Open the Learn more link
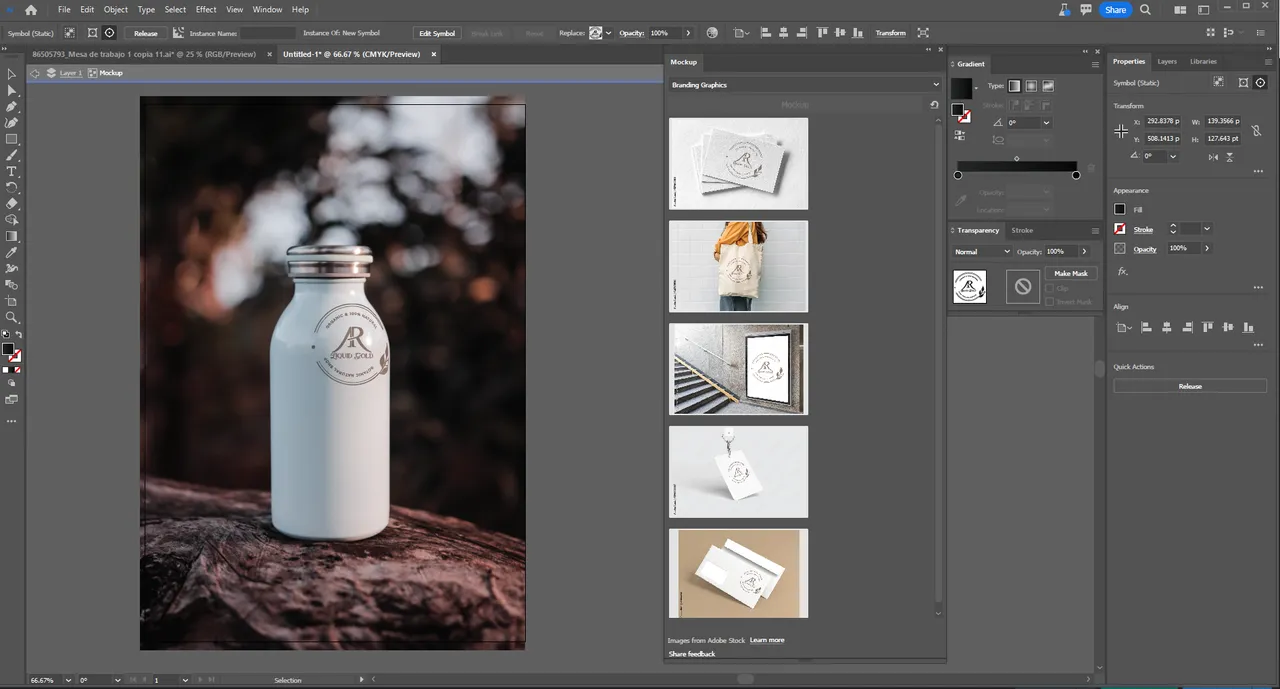1280x689 pixels. [767, 640]
